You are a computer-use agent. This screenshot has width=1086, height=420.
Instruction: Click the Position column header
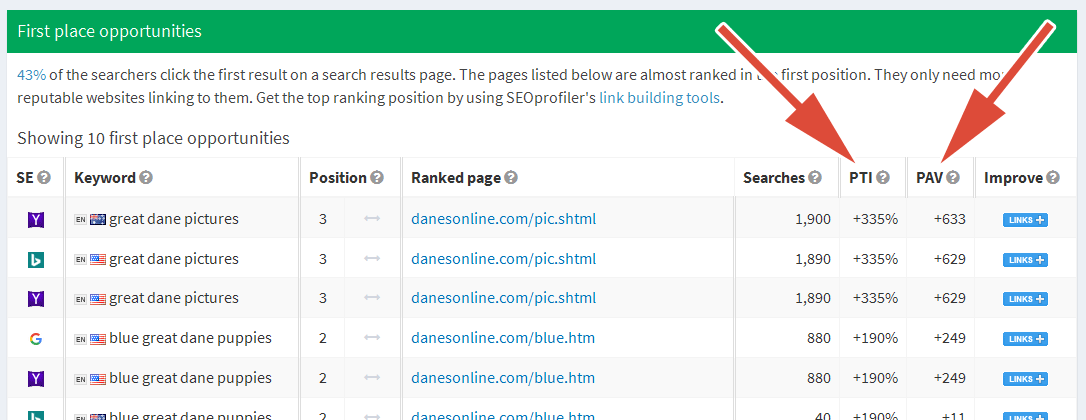(x=338, y=178)
